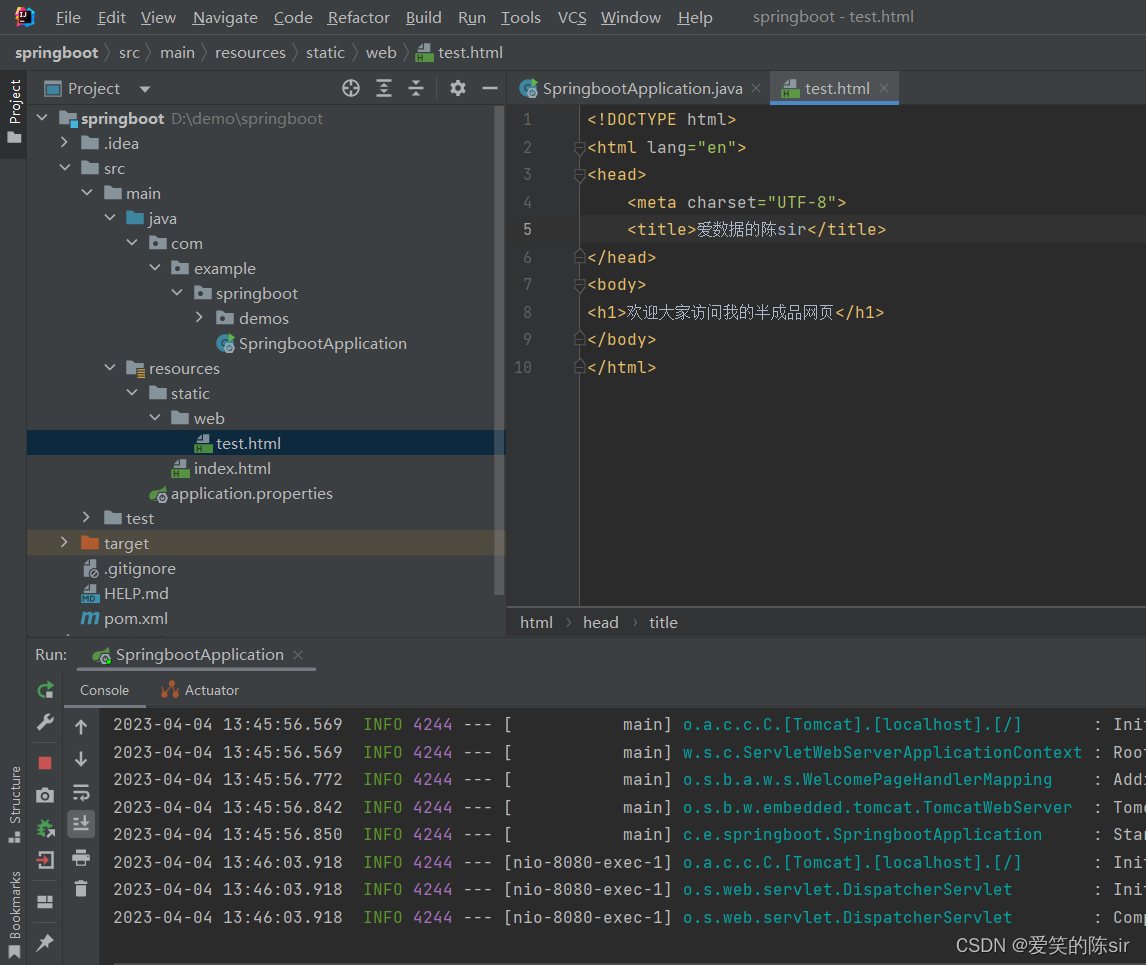Click 'springboot' in the navigation breadcrumb
Viewport: 1146px width, 965px height.
(56, 53)
